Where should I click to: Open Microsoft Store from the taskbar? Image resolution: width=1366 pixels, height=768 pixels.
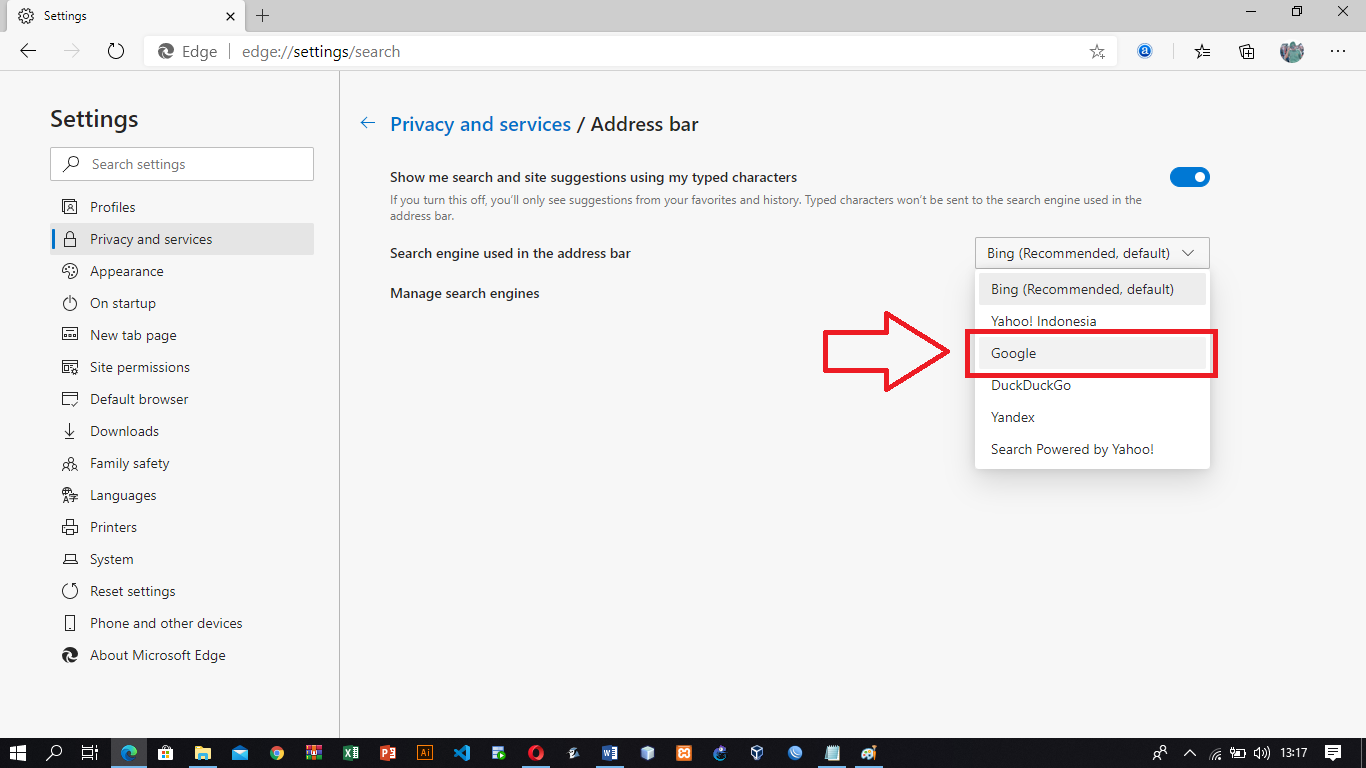point(166,753)
